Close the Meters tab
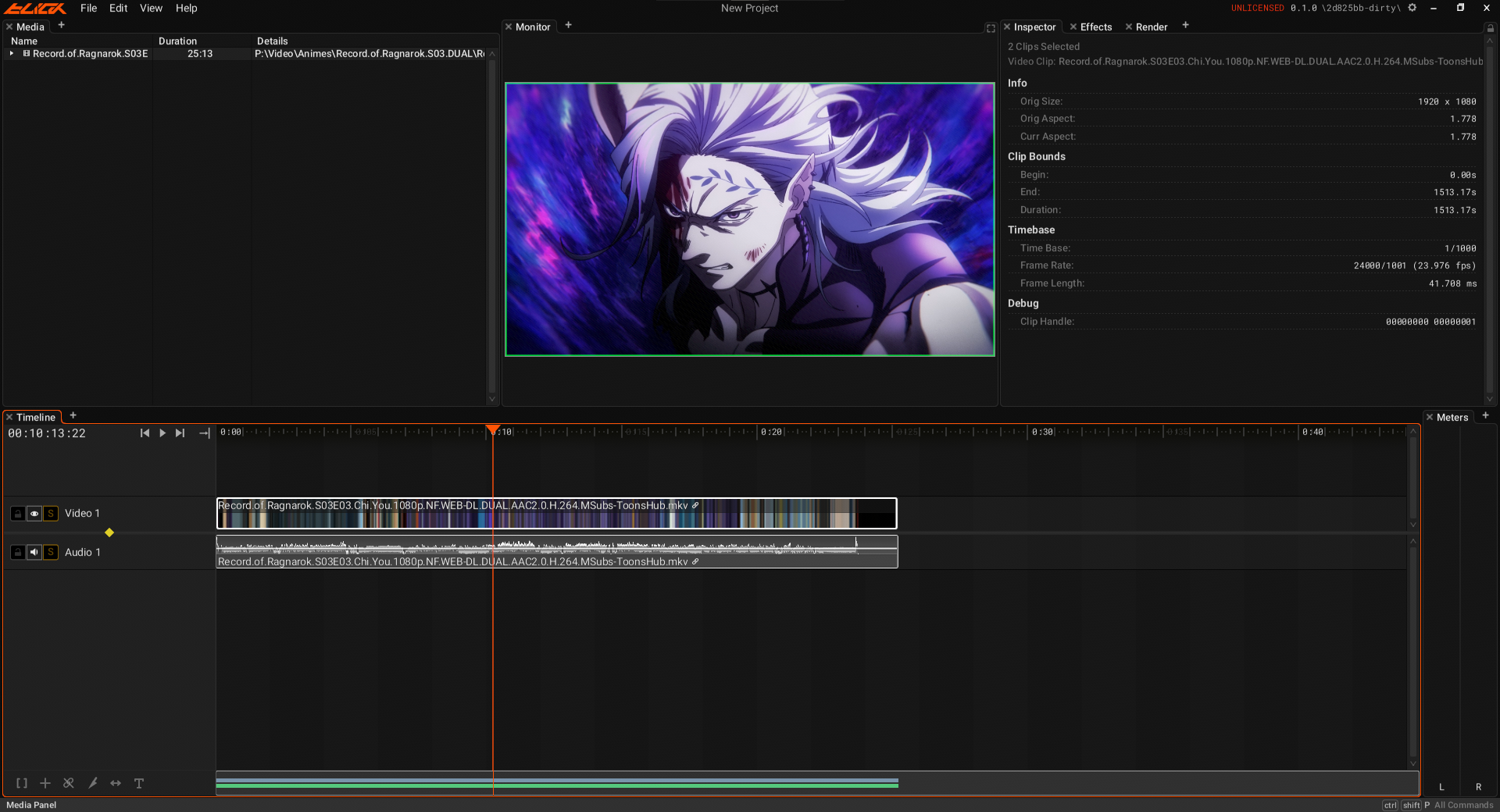The image size is (1500, 812). click(x=1430, y=417)
